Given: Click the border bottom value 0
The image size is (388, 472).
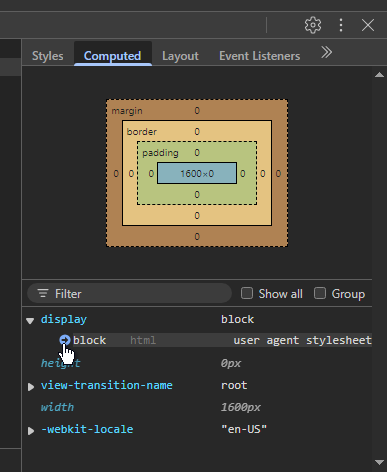Looking at the screenshot, I should pos(197,215).
